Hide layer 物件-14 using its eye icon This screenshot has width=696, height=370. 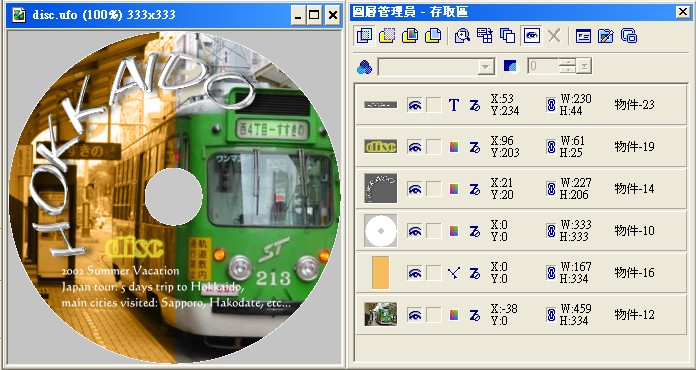coord(415,189)
